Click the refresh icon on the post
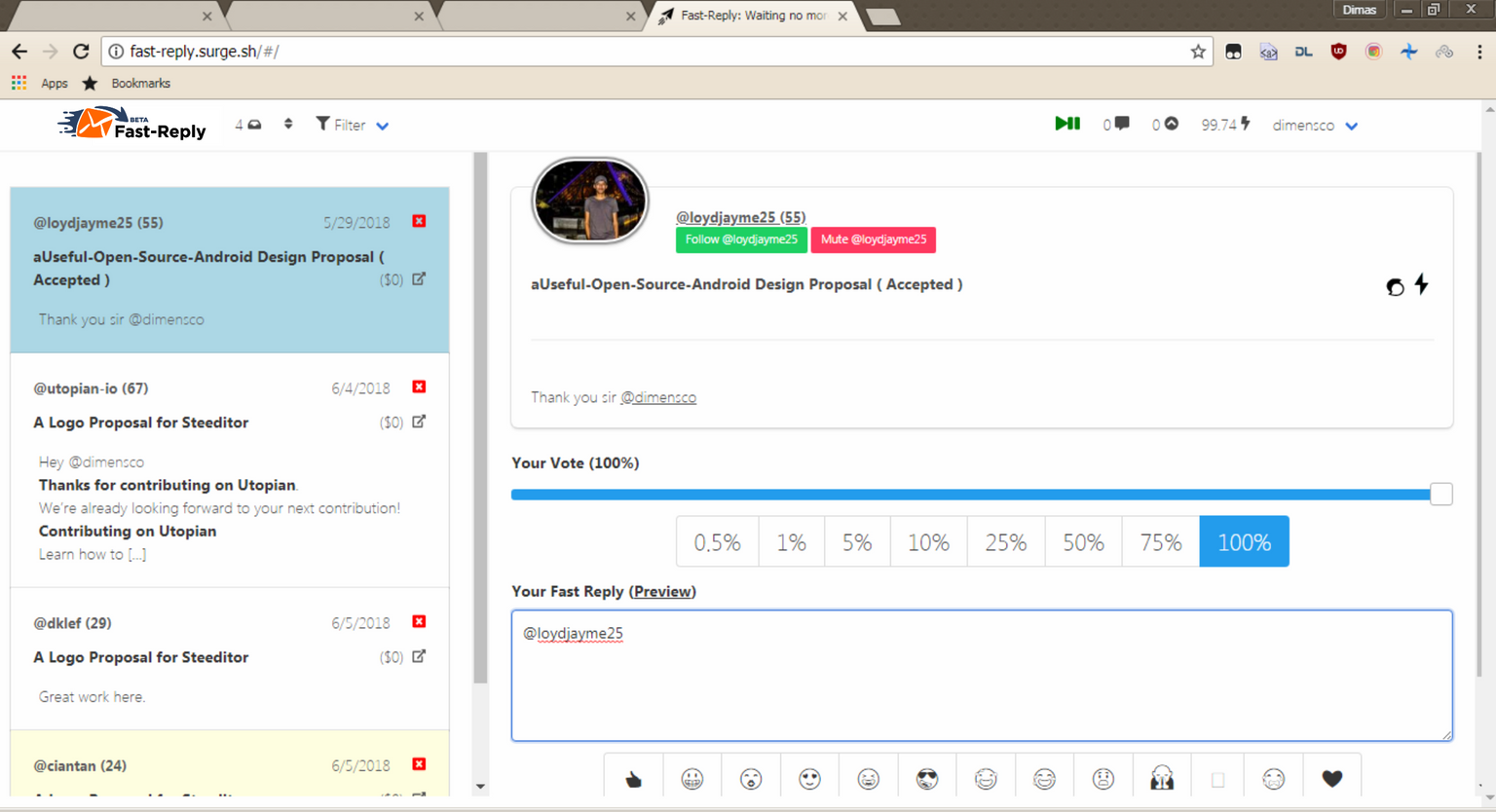 tap(1395, 286)
